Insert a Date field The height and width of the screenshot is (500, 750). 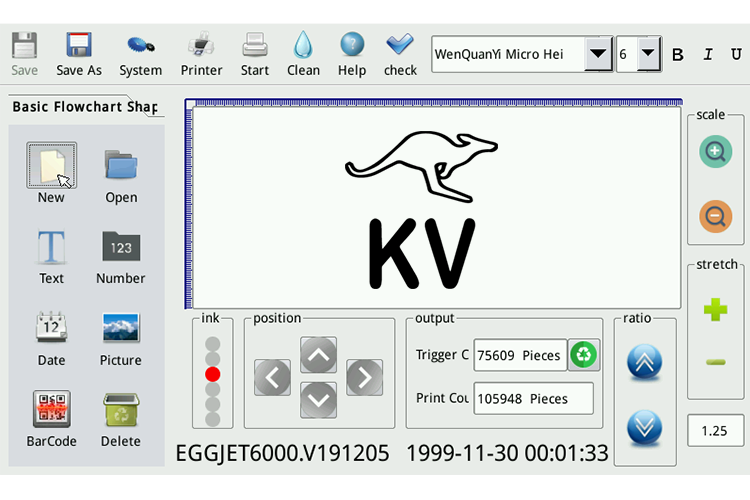[51, 327]
